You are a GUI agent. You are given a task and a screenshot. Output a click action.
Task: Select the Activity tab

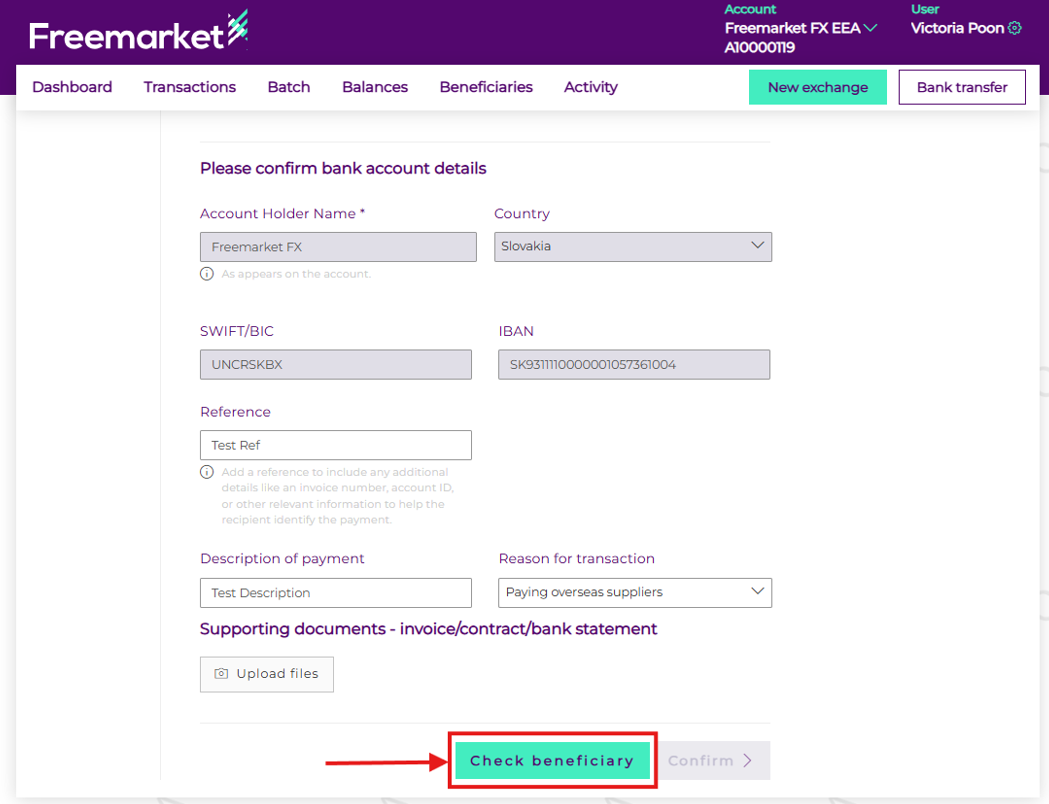coord(591,87)
